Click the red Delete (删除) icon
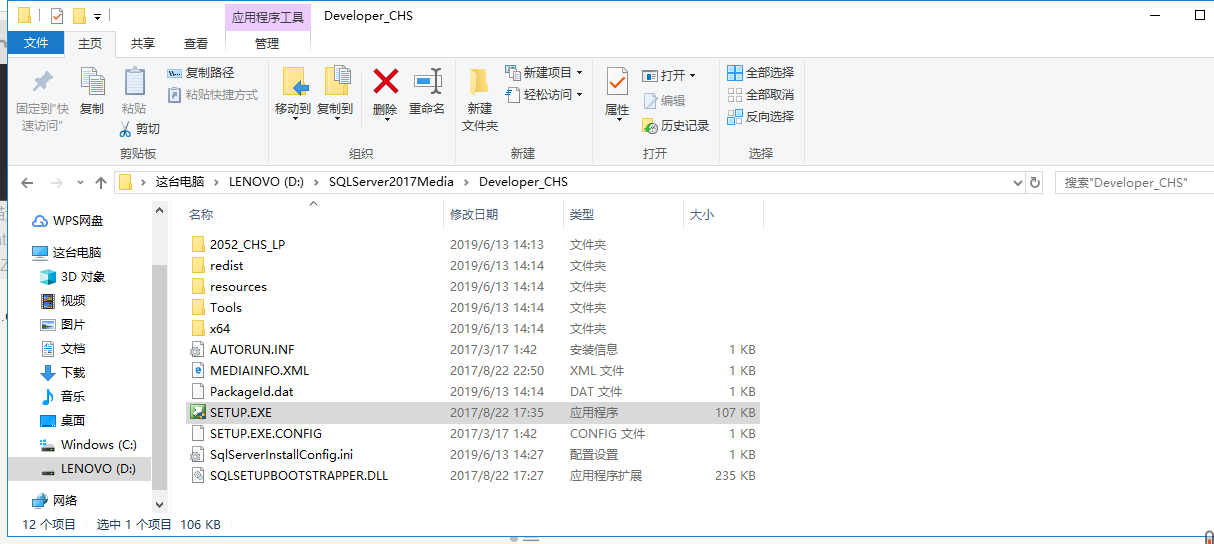The height and width of the screenshot is (544, 1214). click(x=385, y=81)
